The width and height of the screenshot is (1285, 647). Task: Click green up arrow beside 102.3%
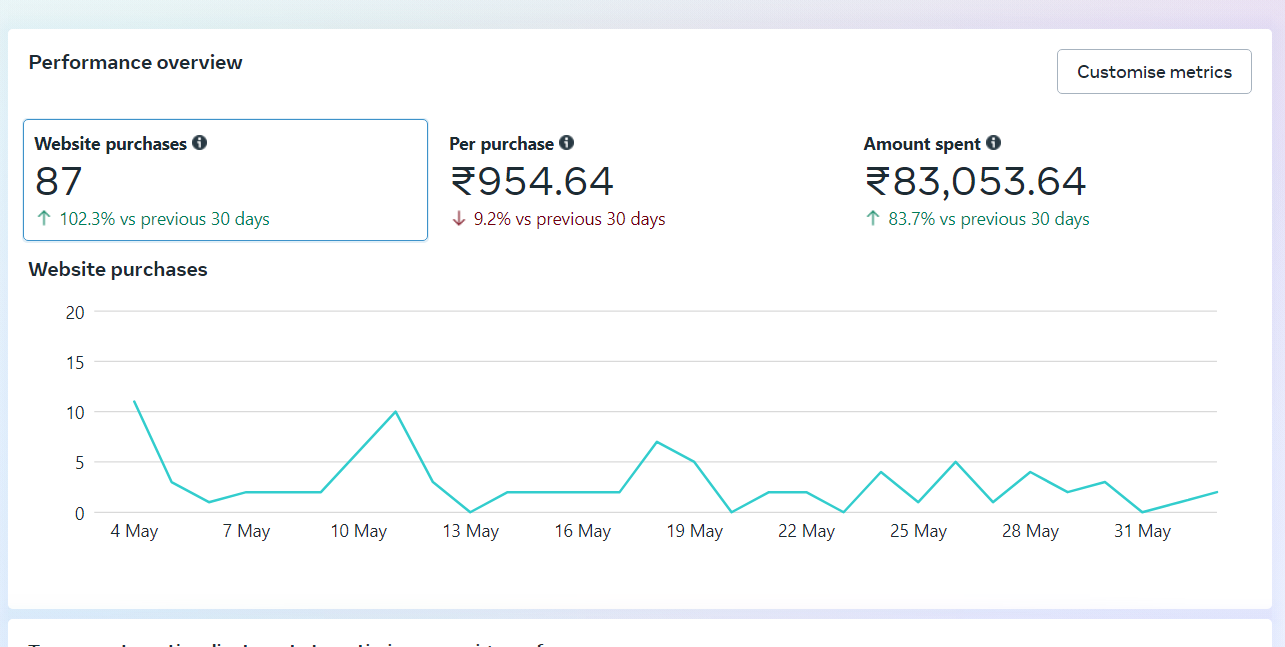pyautogui.click(x=43, y=219)
